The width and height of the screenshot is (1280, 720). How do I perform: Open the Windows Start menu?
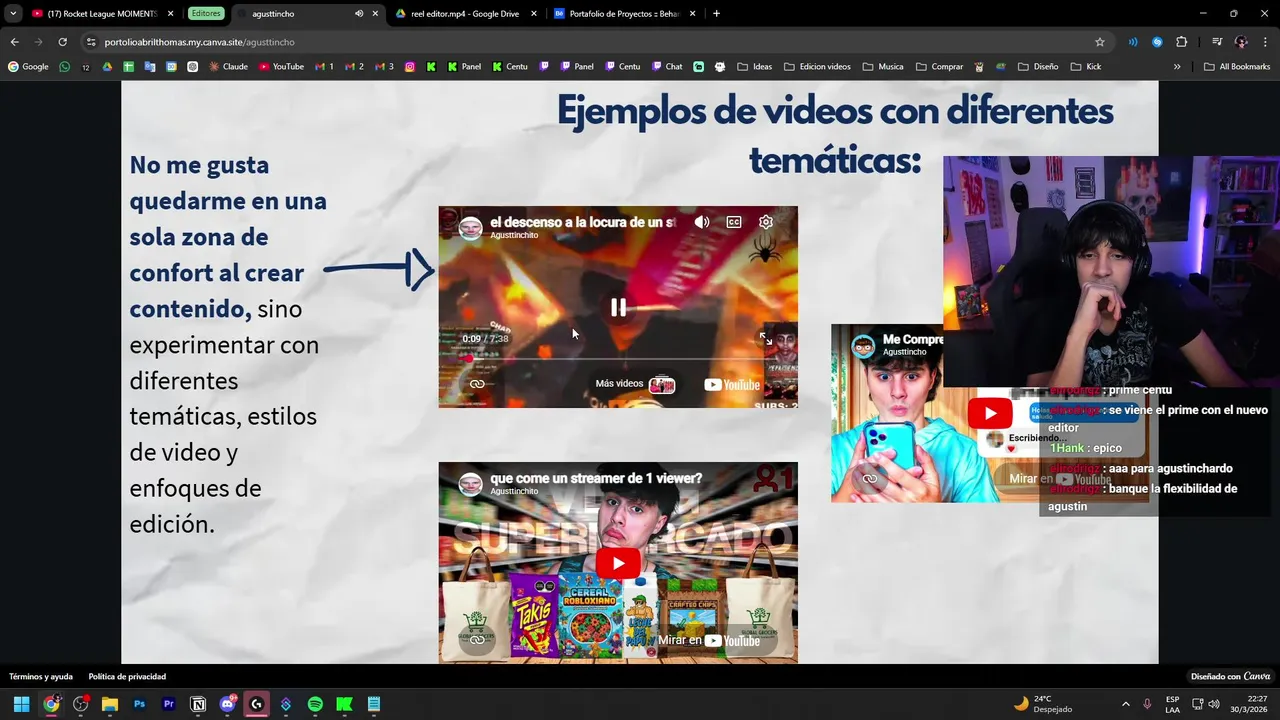coord(21,704)
